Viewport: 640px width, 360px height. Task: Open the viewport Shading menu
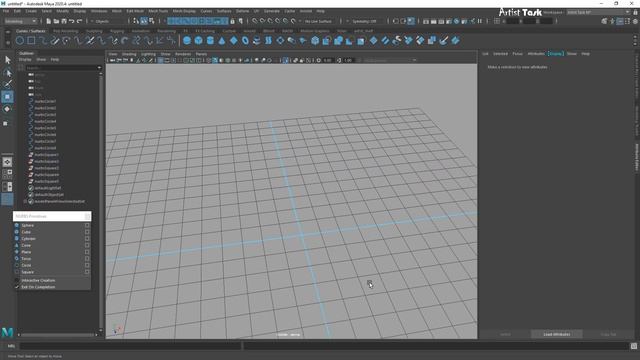tap(129, 54)
